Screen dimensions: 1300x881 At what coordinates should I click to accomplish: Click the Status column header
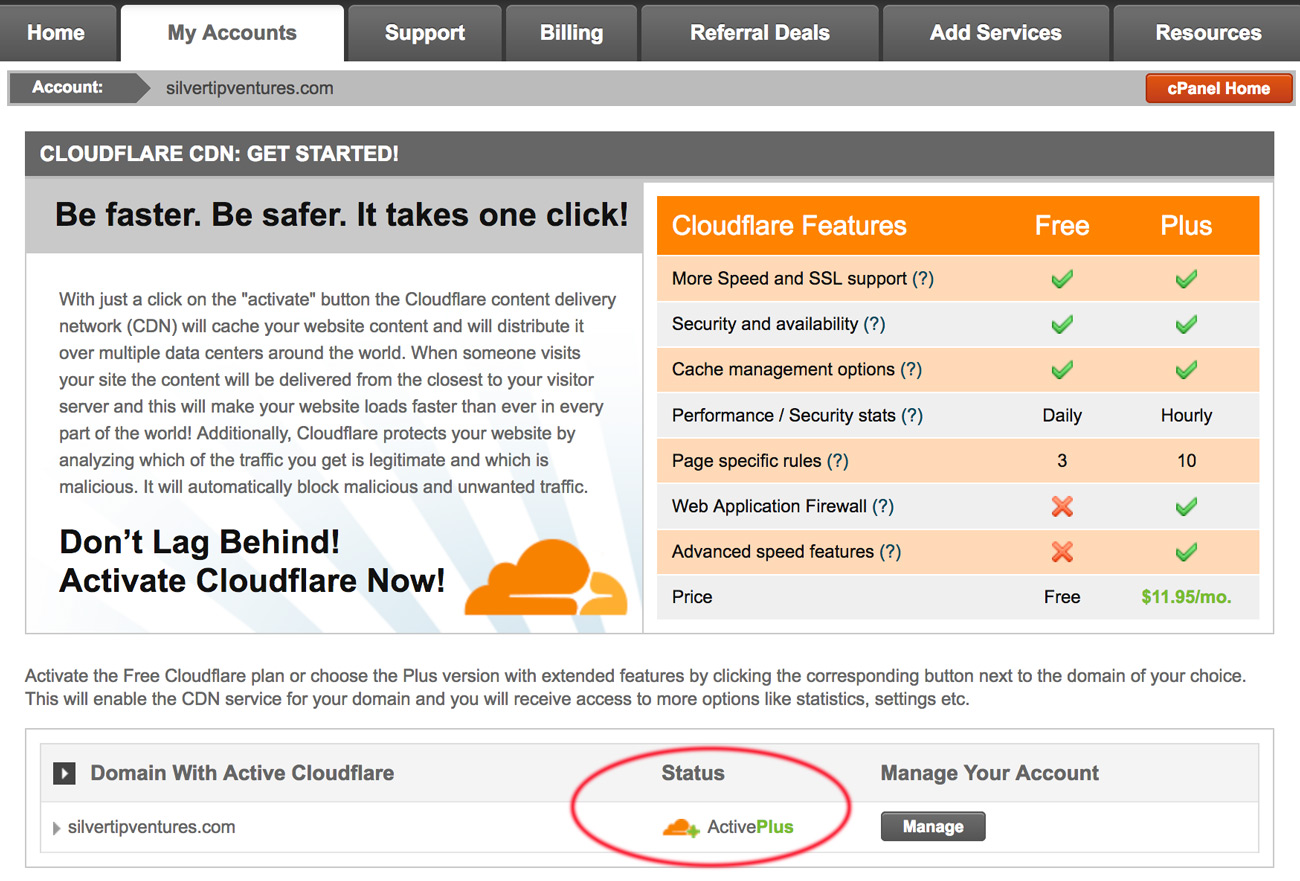pos(693,773)
